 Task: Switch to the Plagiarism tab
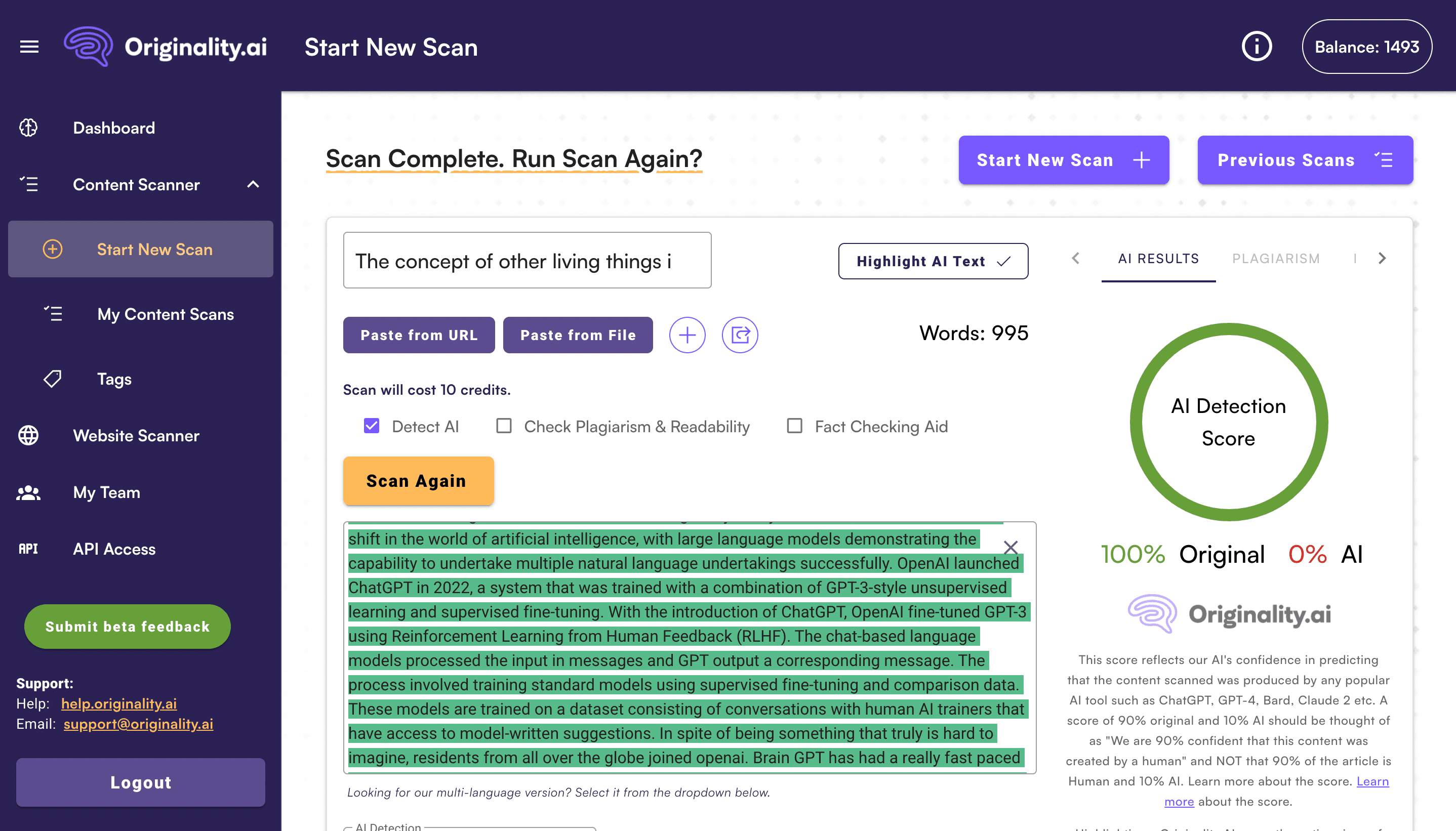1276,259
